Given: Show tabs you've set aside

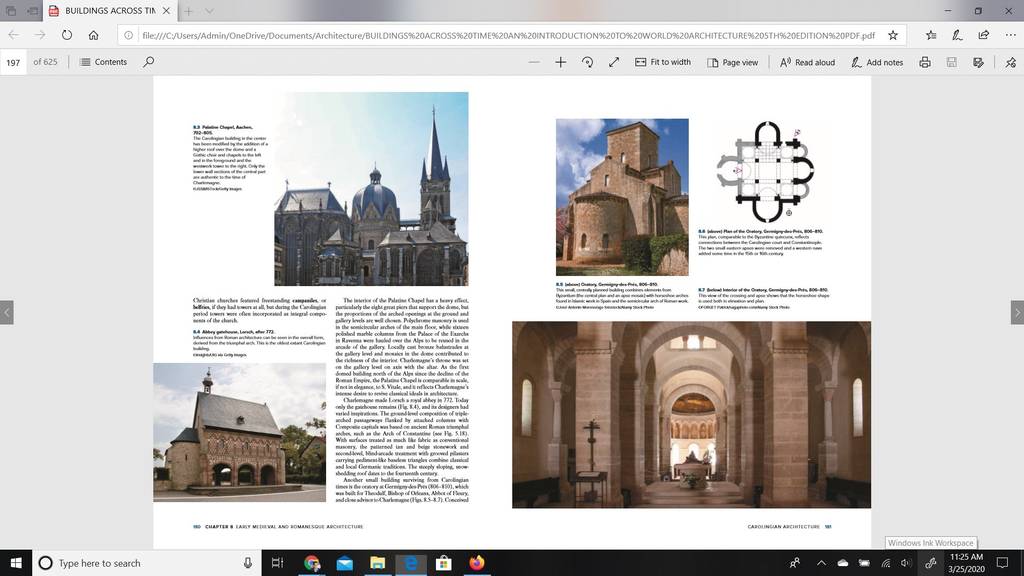Looking at the screenshot, I should point(11,11).
